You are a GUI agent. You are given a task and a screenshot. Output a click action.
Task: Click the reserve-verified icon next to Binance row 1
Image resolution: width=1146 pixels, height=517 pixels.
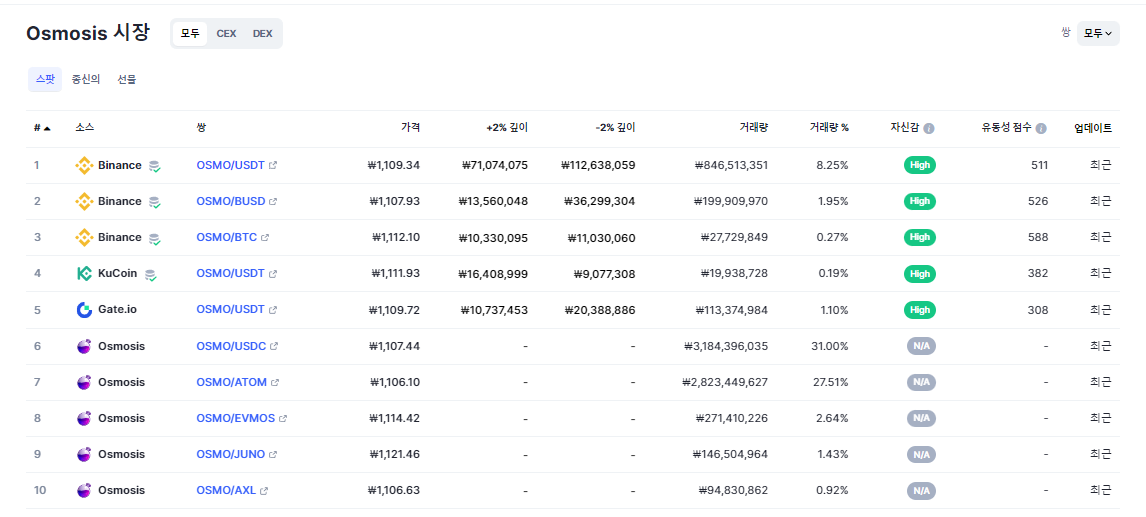click(x=154, y=166)
